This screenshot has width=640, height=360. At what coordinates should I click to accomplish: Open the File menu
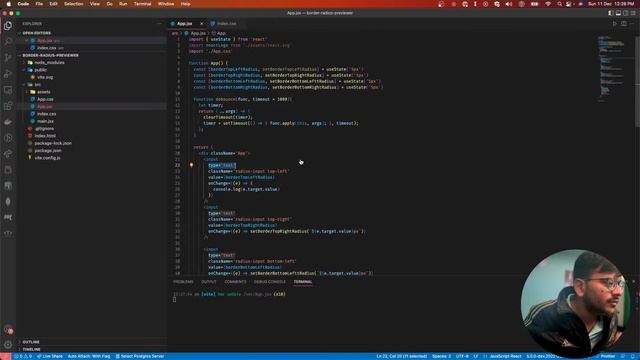tap(39, 4)
